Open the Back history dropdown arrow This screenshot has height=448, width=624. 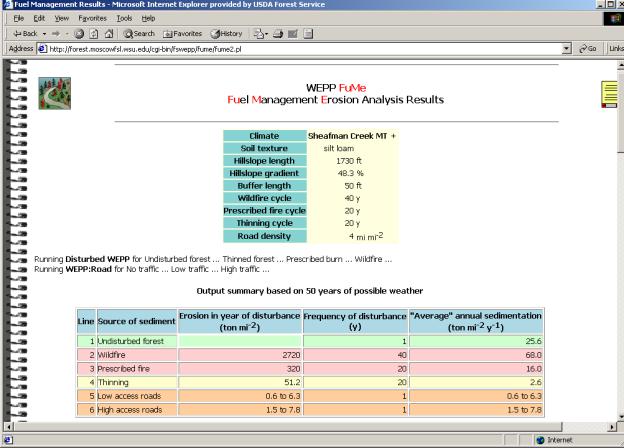coord(44,34)
